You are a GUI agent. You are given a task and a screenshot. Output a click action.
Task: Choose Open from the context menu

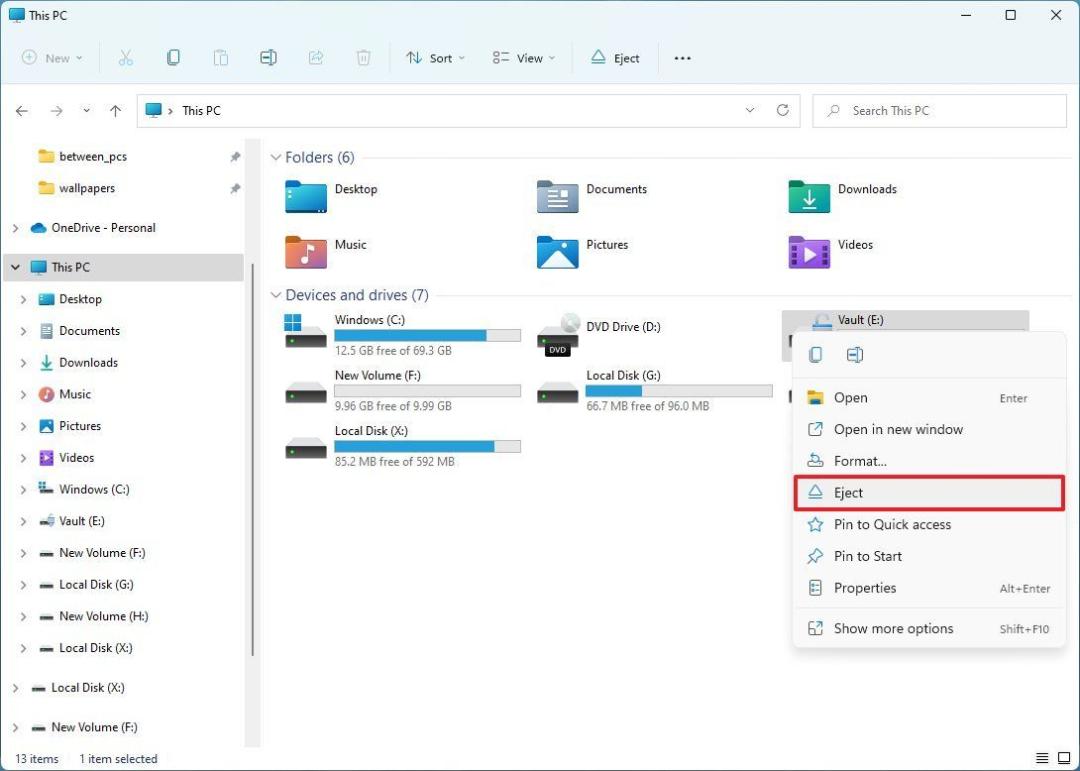tap(928, 398)
